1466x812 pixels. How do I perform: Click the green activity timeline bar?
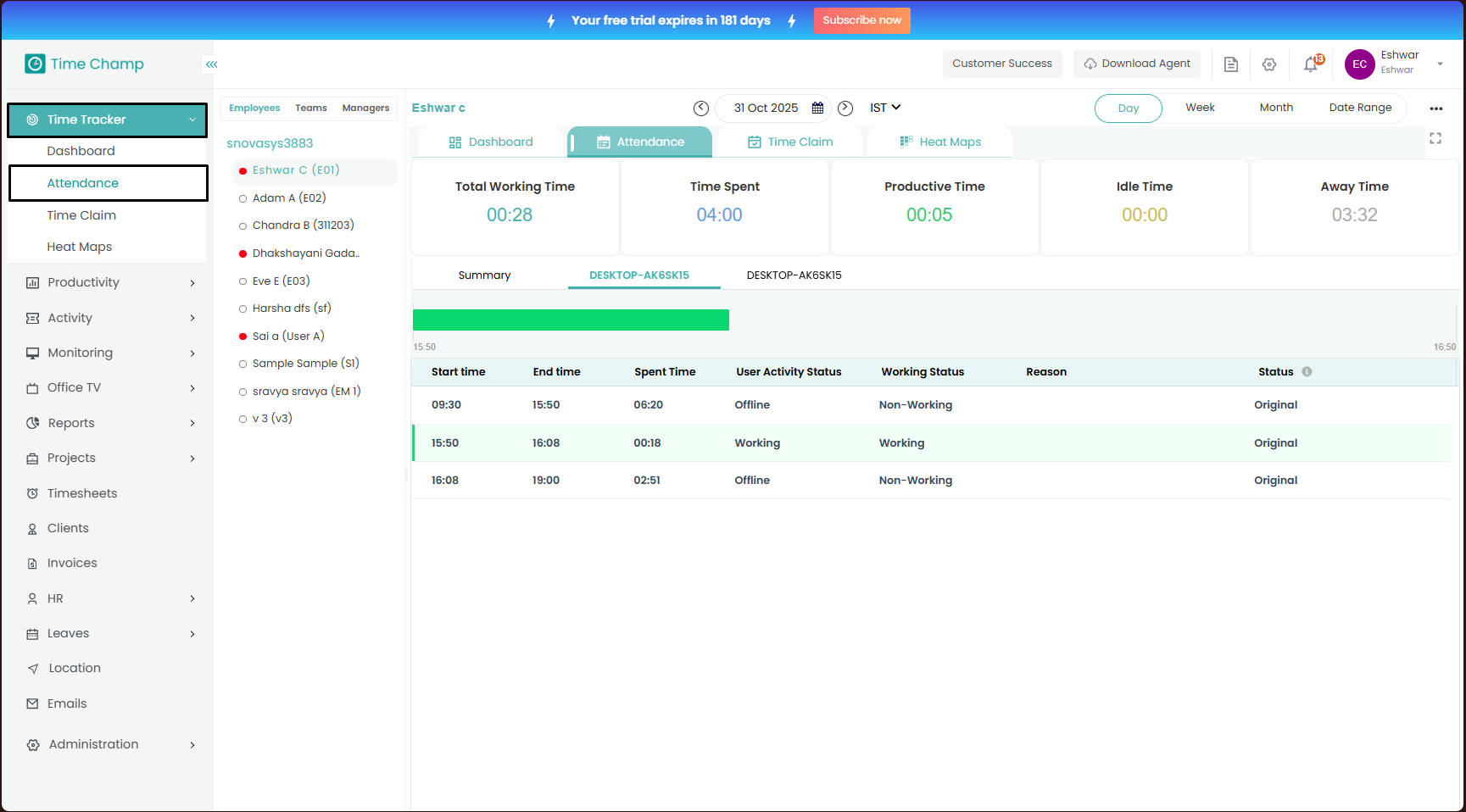click(x=571, y=320)
